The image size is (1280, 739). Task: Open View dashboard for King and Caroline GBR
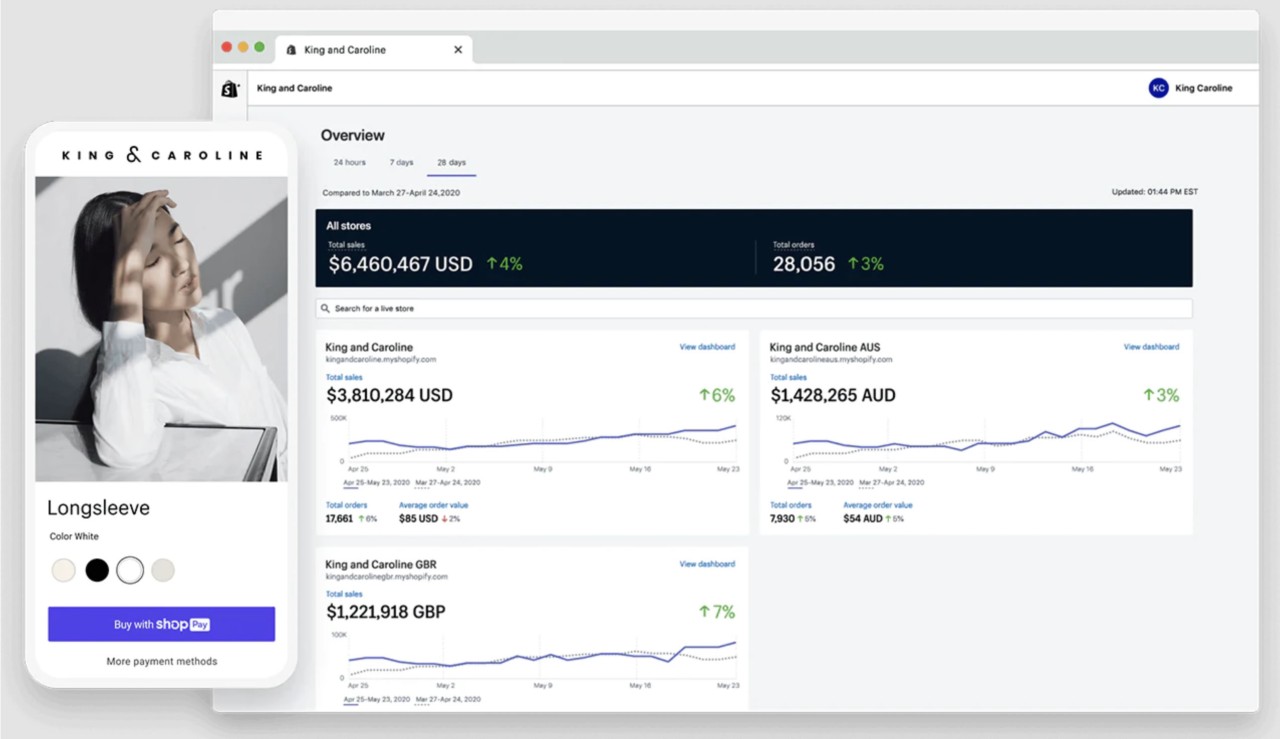707,563
